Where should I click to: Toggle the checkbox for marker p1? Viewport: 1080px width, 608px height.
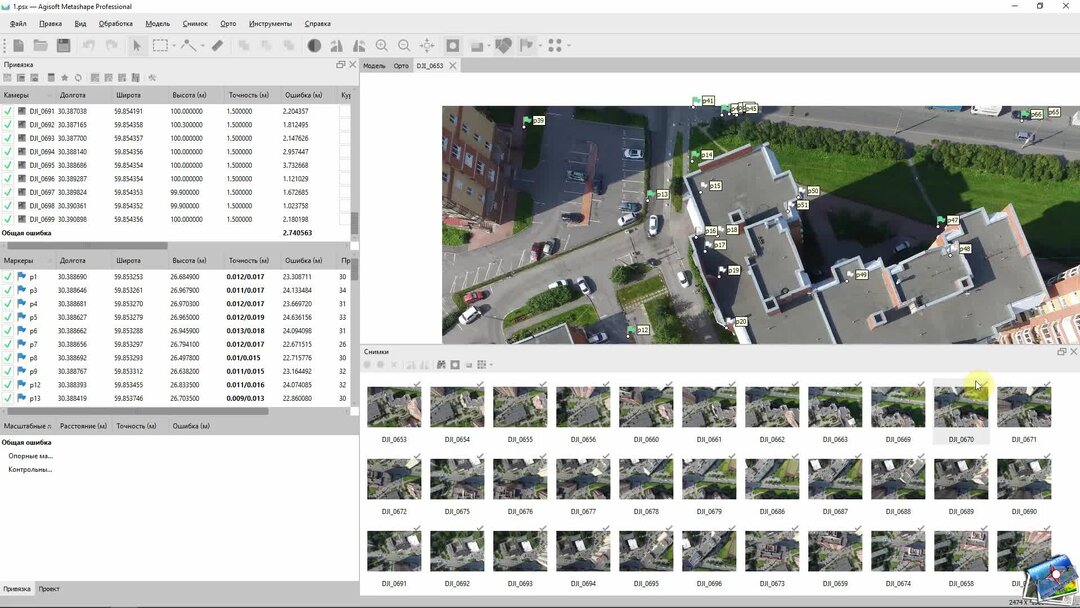point(8,277)
